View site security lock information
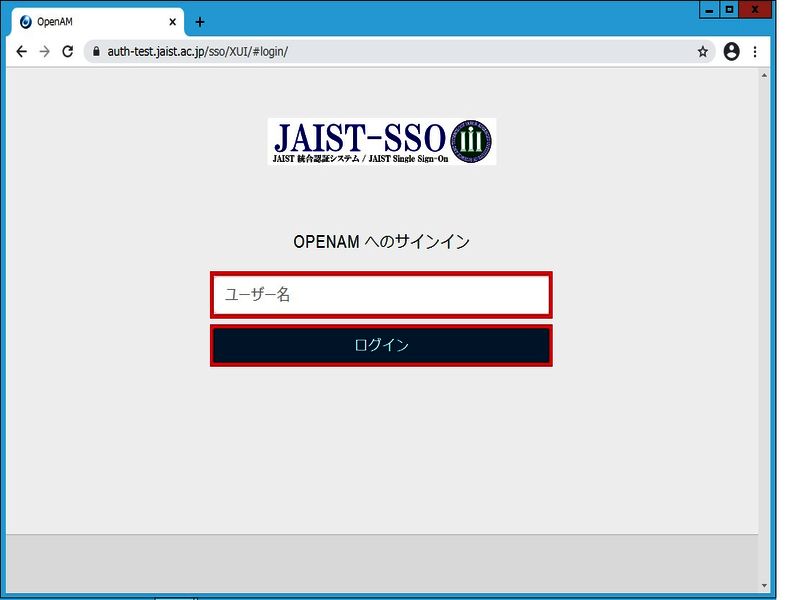Image resolution: width=800 pixels, height=600 pixels. coord(96,52)
